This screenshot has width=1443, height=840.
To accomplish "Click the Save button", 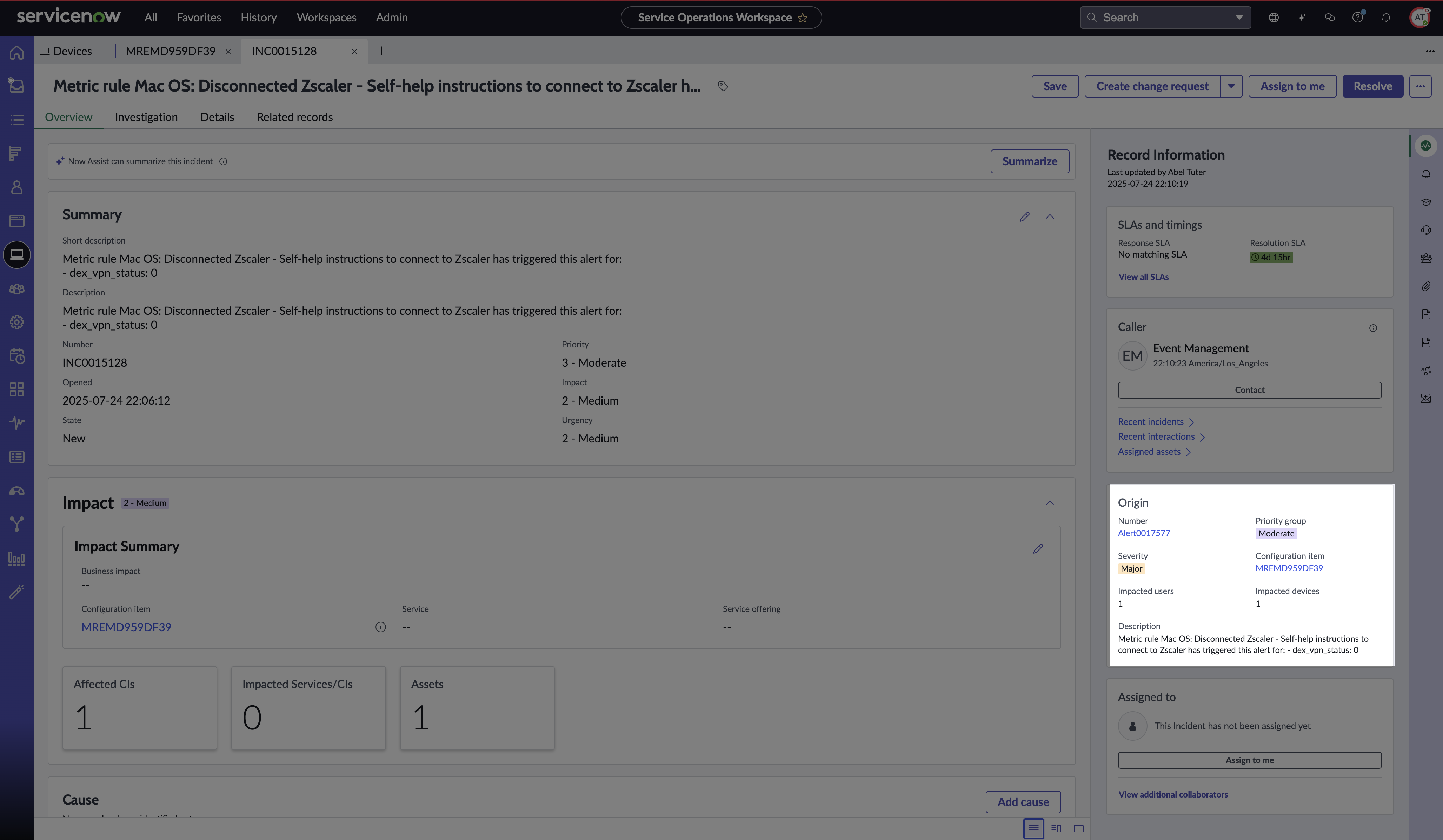I will pos(1055,86).
